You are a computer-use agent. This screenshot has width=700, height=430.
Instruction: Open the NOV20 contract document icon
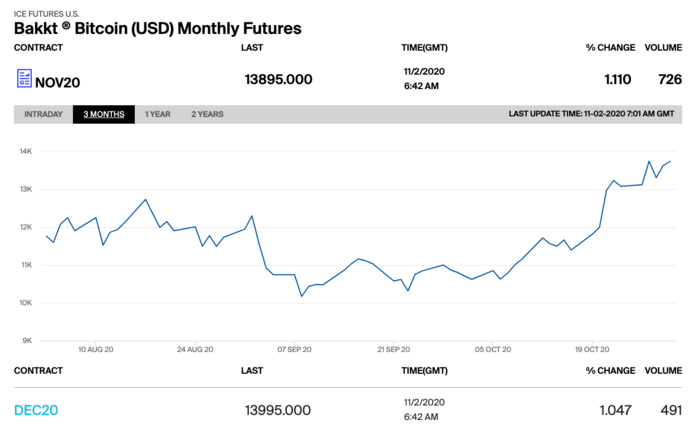24,78
